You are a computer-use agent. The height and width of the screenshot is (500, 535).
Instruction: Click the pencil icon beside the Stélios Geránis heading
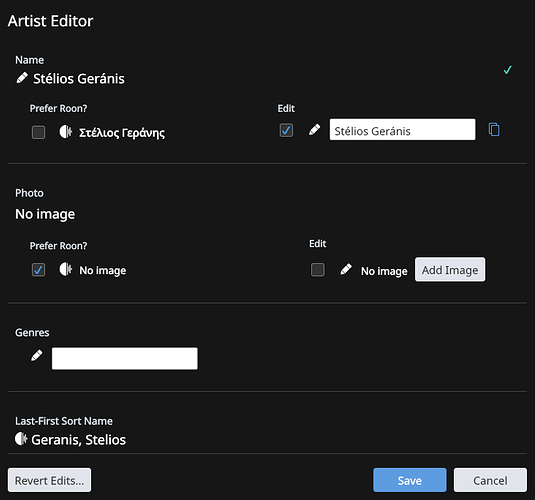pos(22,78)
